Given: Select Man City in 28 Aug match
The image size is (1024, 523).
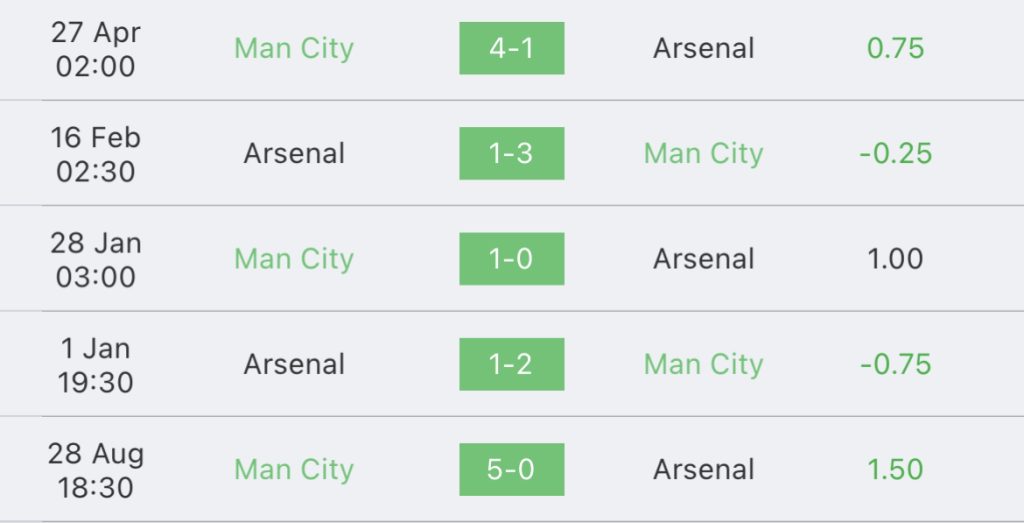Looking at the screenshot, I should click(x=294, y=470).
